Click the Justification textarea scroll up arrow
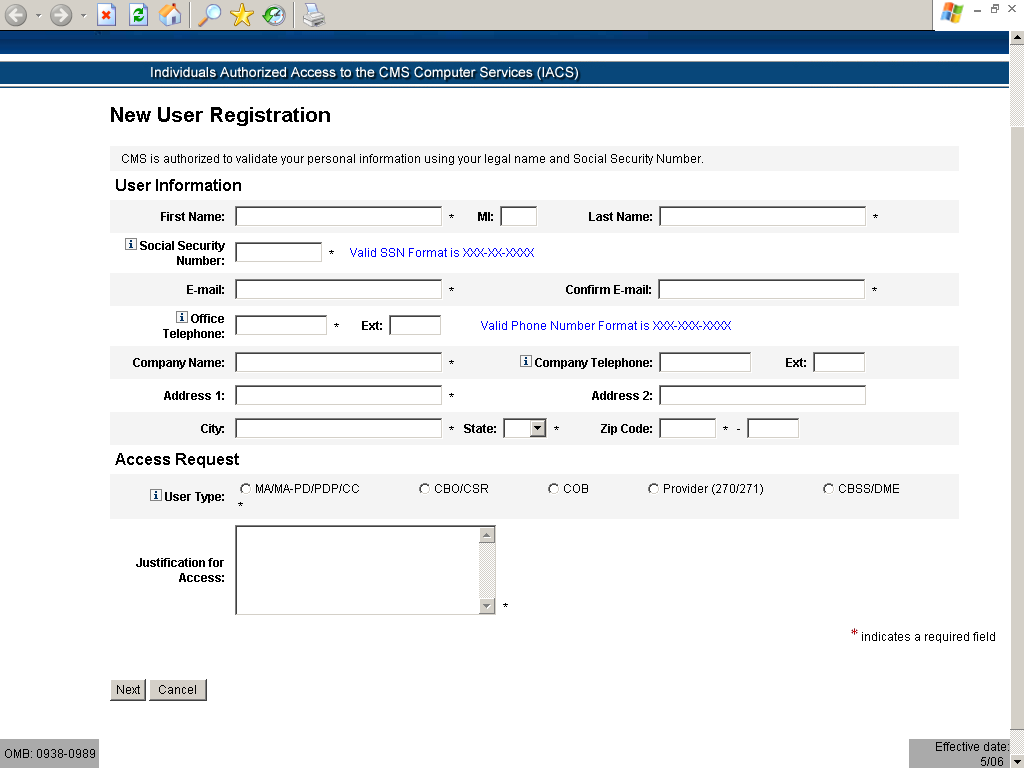Screen dimensions: 1024x768 coord(487,535)
